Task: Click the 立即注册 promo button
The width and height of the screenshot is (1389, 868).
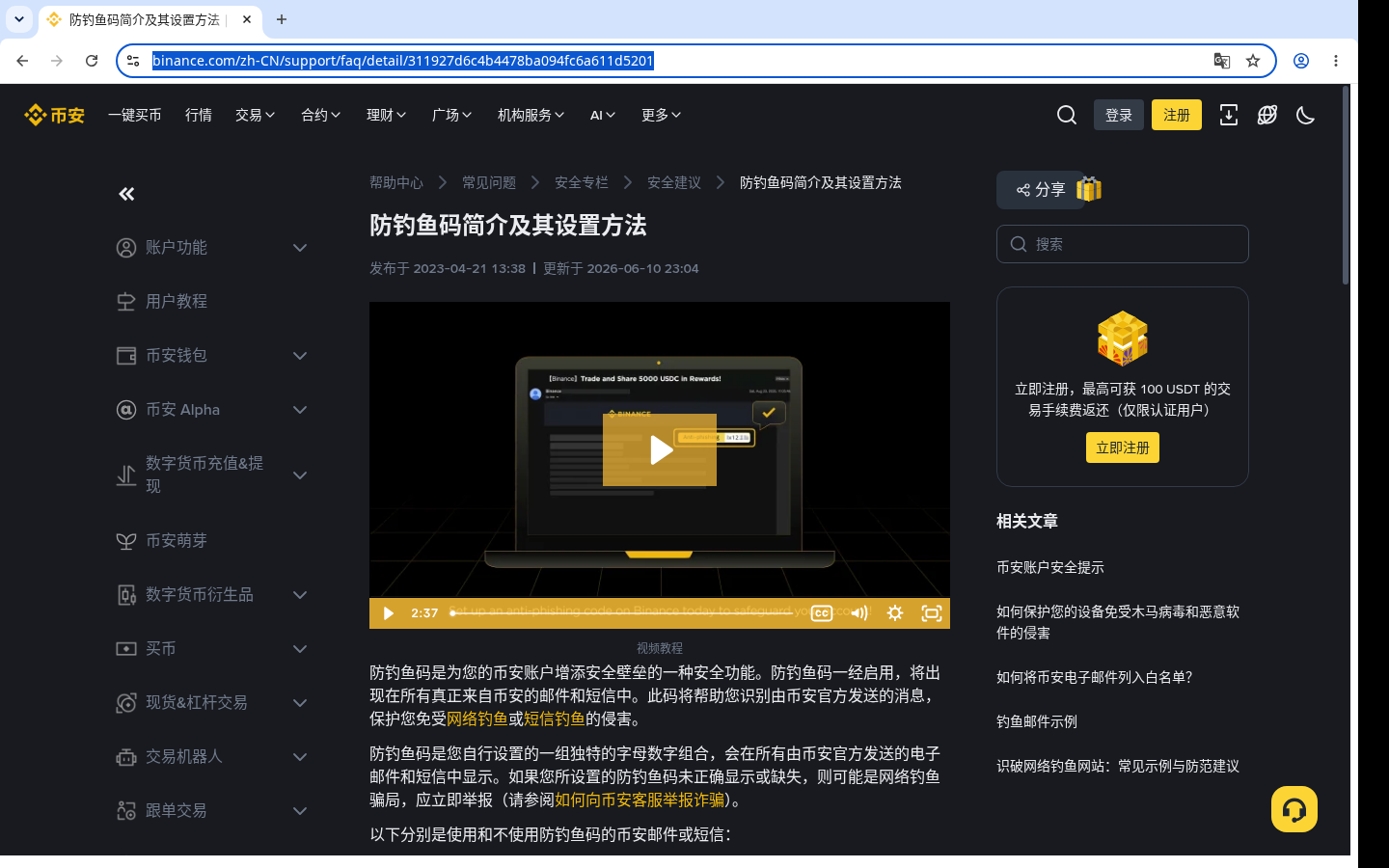Action: click(1123, 448)
